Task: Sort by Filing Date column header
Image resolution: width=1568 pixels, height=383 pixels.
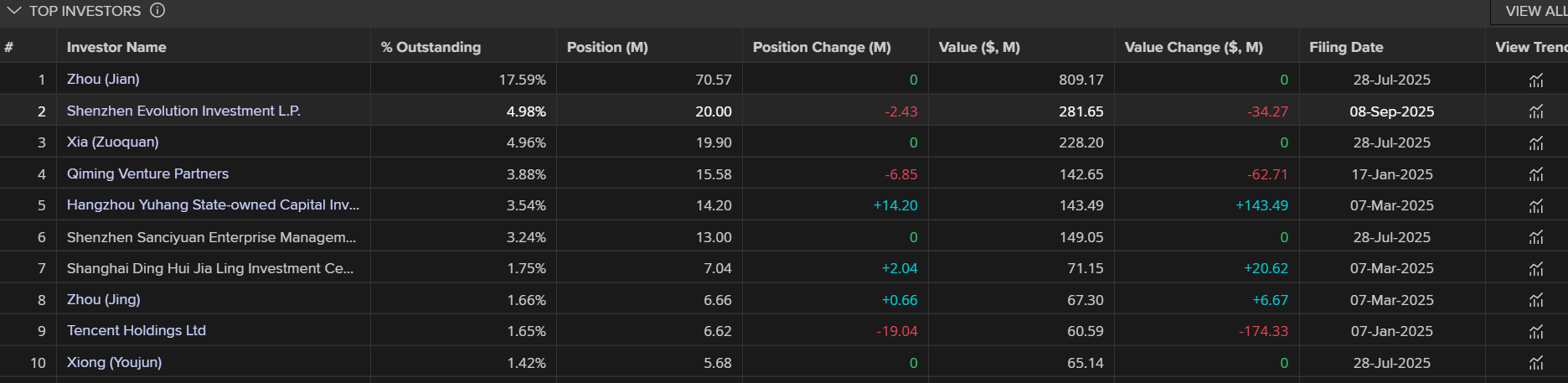Action: tap(1346, 47)
